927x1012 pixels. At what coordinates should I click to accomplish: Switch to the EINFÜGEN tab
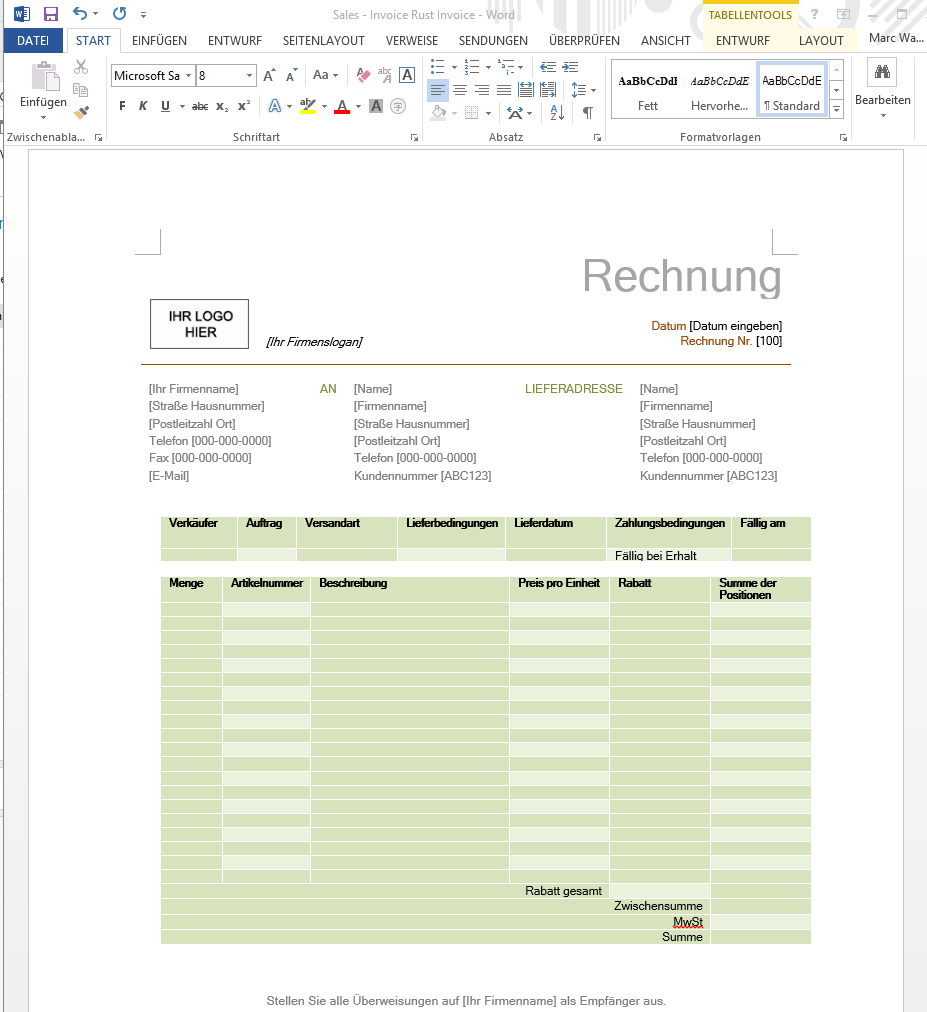[x=159, y=41]
